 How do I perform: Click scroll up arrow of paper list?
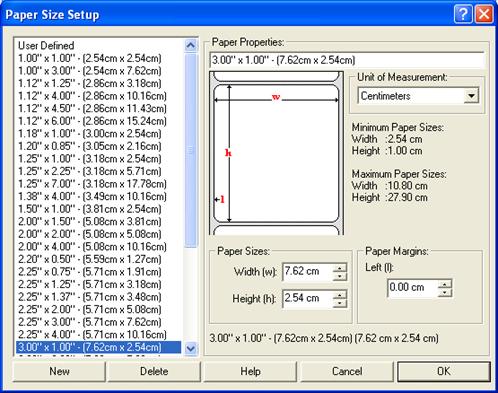click(191, 45)
